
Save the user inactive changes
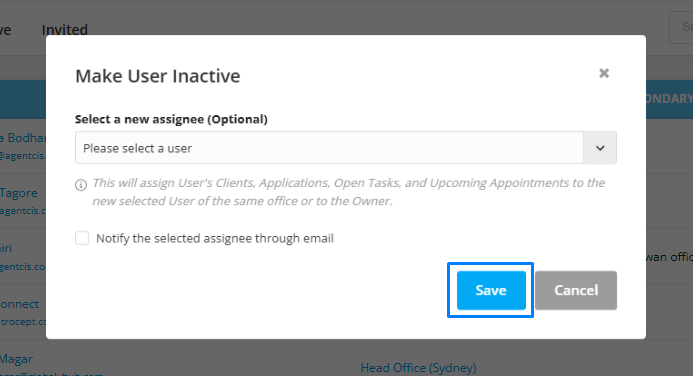(x=491, y=290)
